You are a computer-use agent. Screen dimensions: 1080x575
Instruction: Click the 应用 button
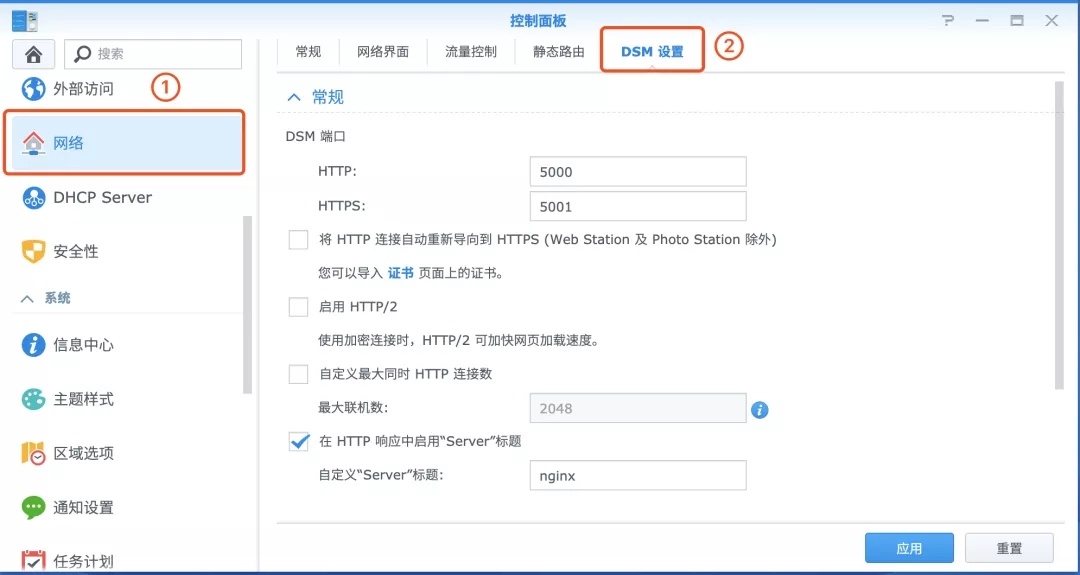coord(909,548)
